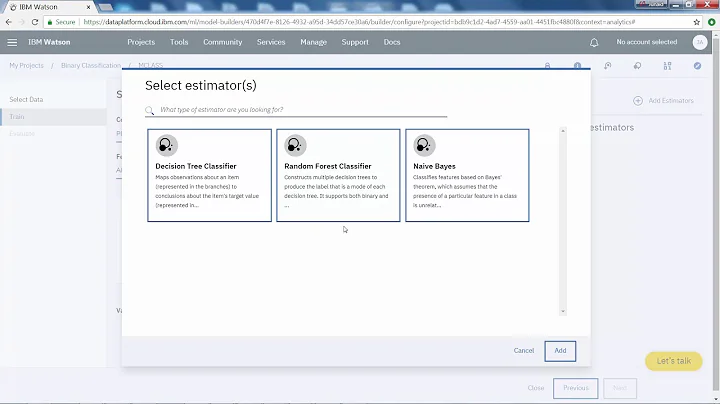Click the Select estimator(s) heading

[201, 86]
